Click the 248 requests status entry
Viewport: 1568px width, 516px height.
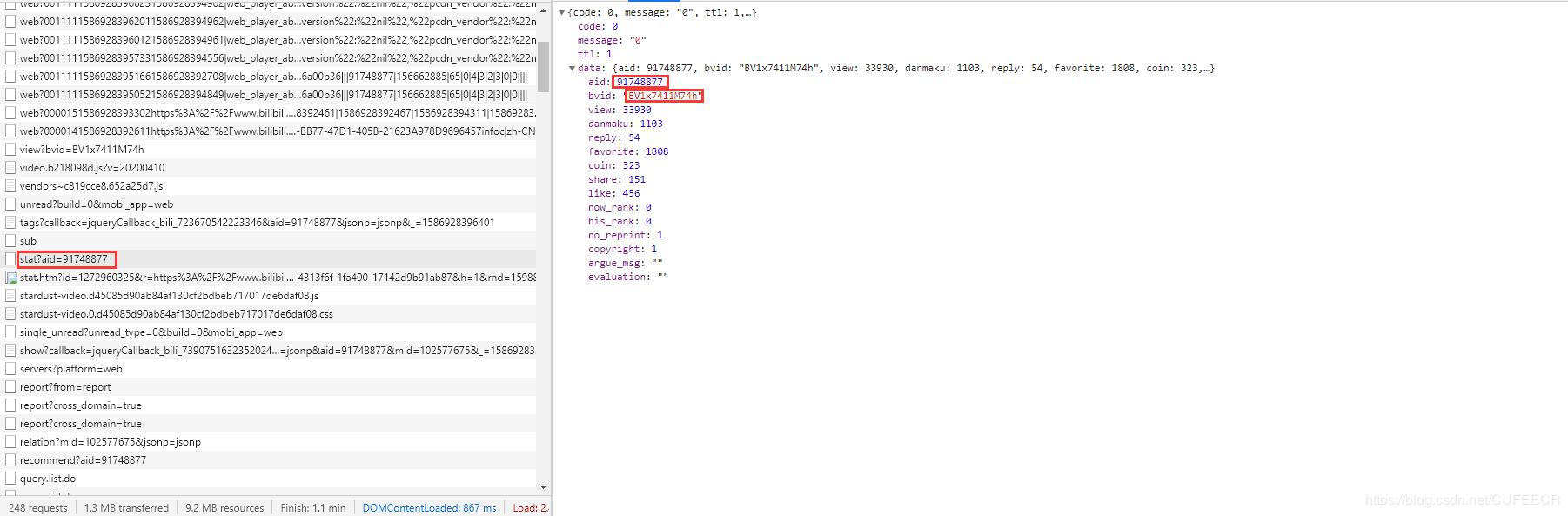click(x=37, y=508)
